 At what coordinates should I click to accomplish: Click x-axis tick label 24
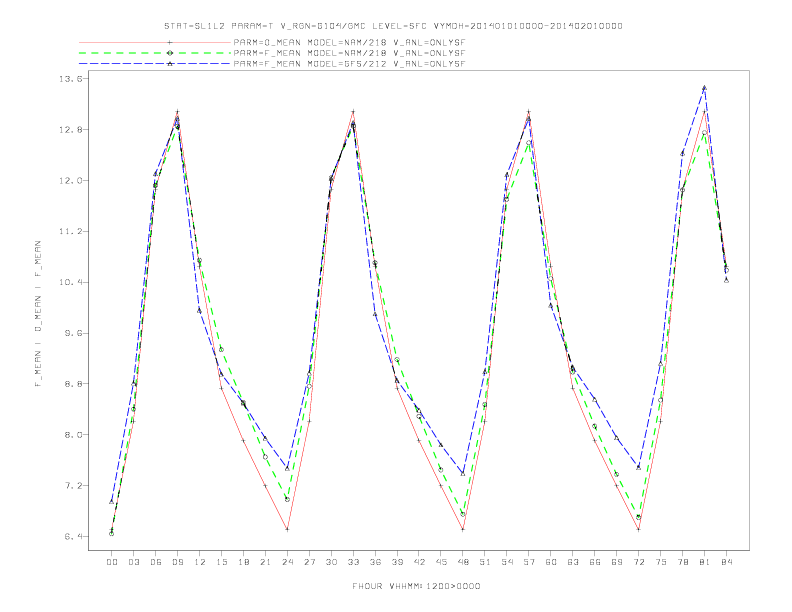(287, 562)
